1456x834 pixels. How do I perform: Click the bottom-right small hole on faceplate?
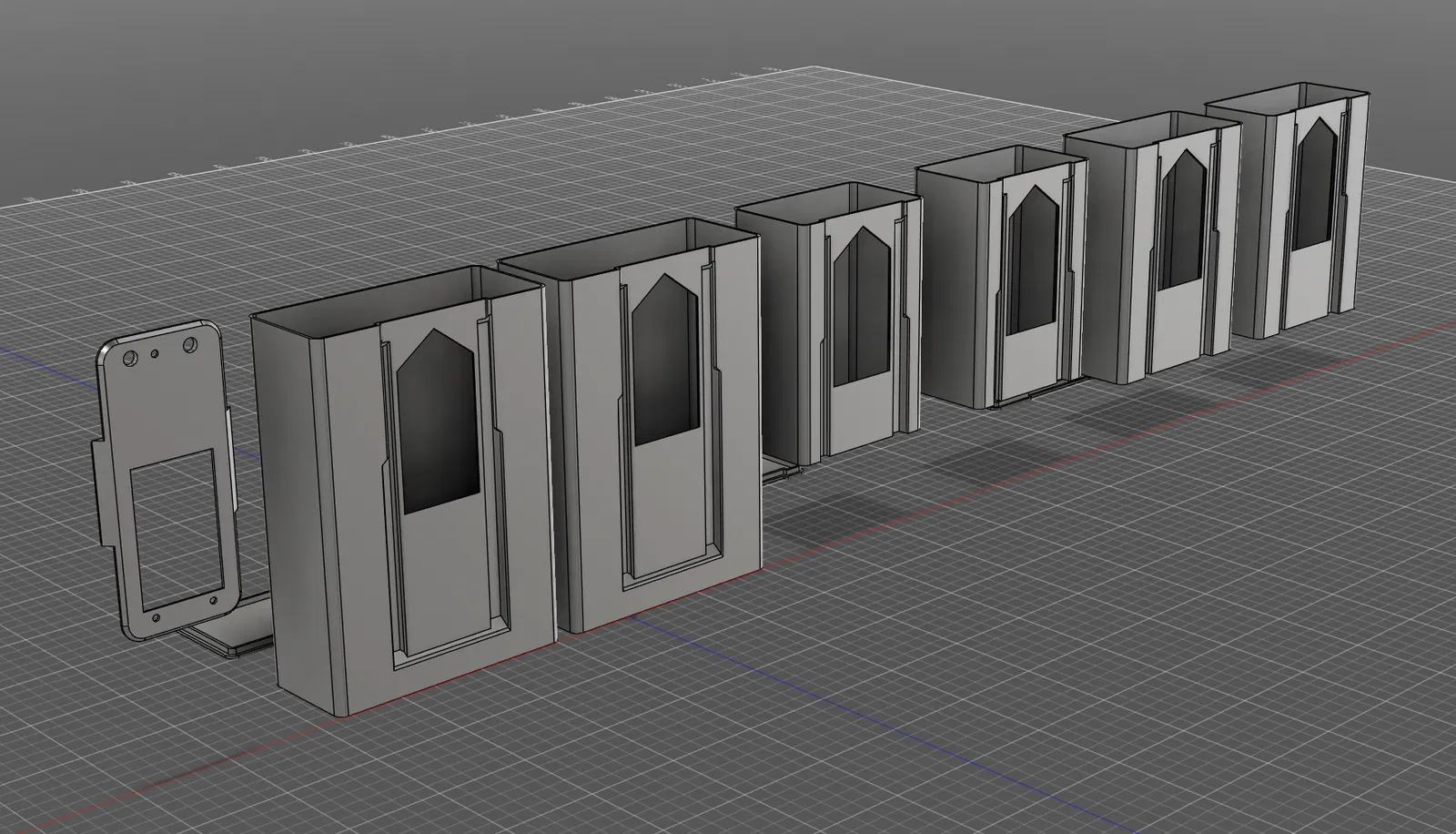tap(214, 602)
